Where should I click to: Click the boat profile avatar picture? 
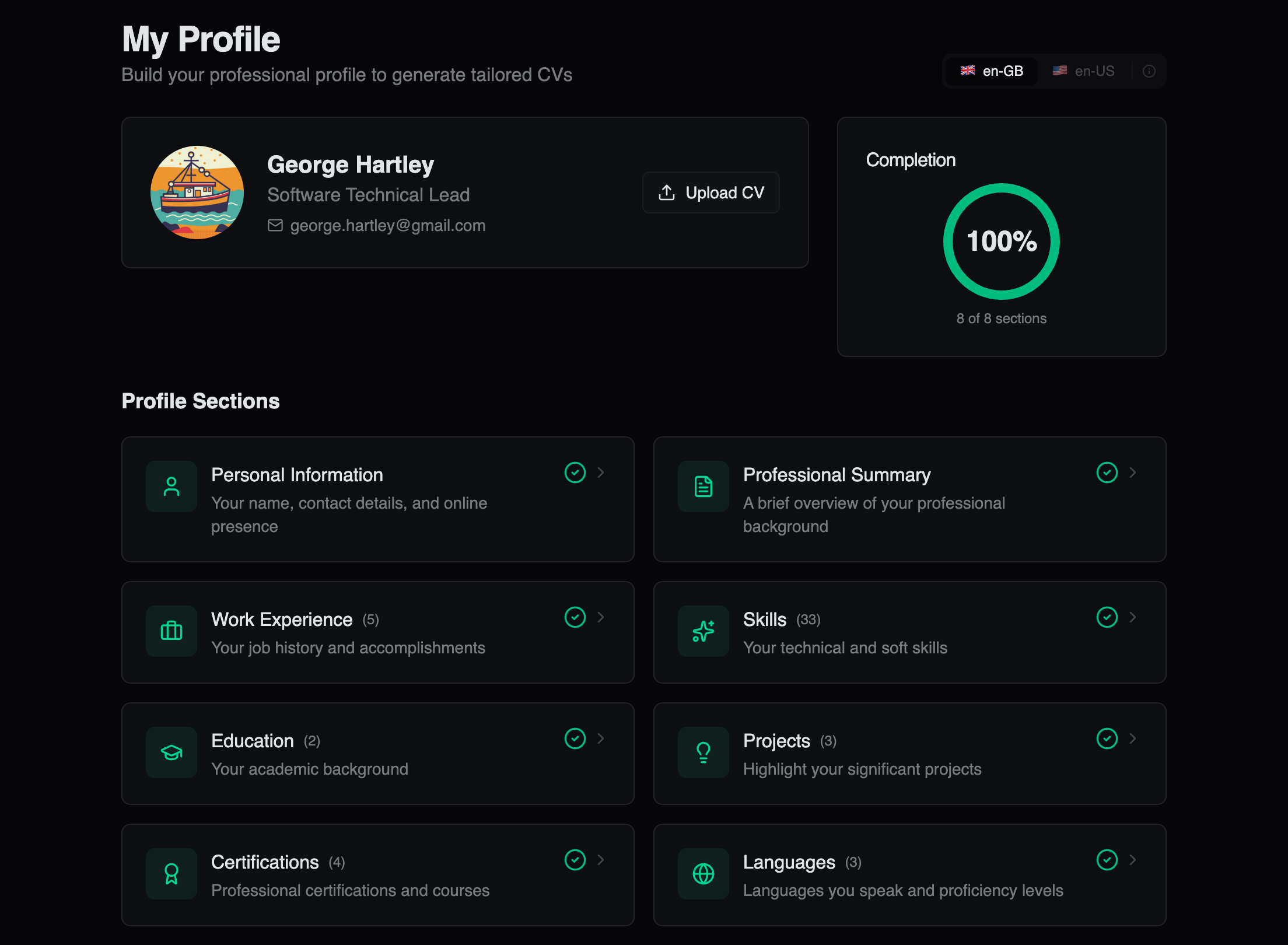197,192
